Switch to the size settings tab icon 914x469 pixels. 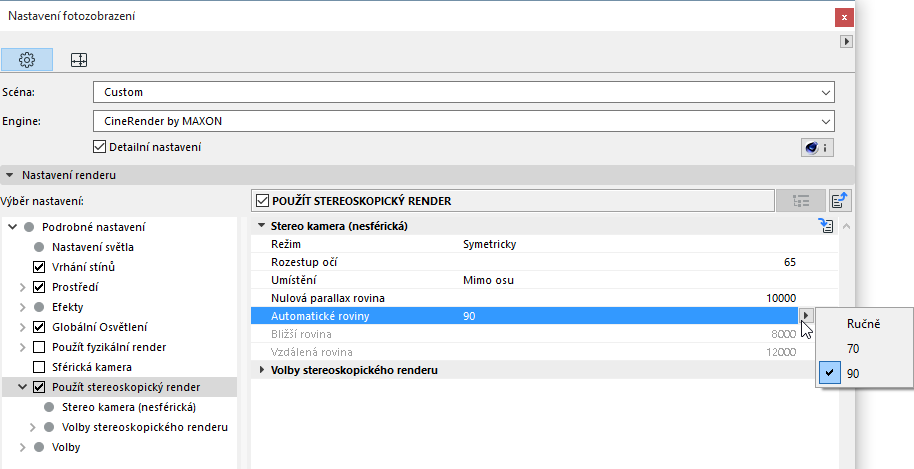[79, 60]
